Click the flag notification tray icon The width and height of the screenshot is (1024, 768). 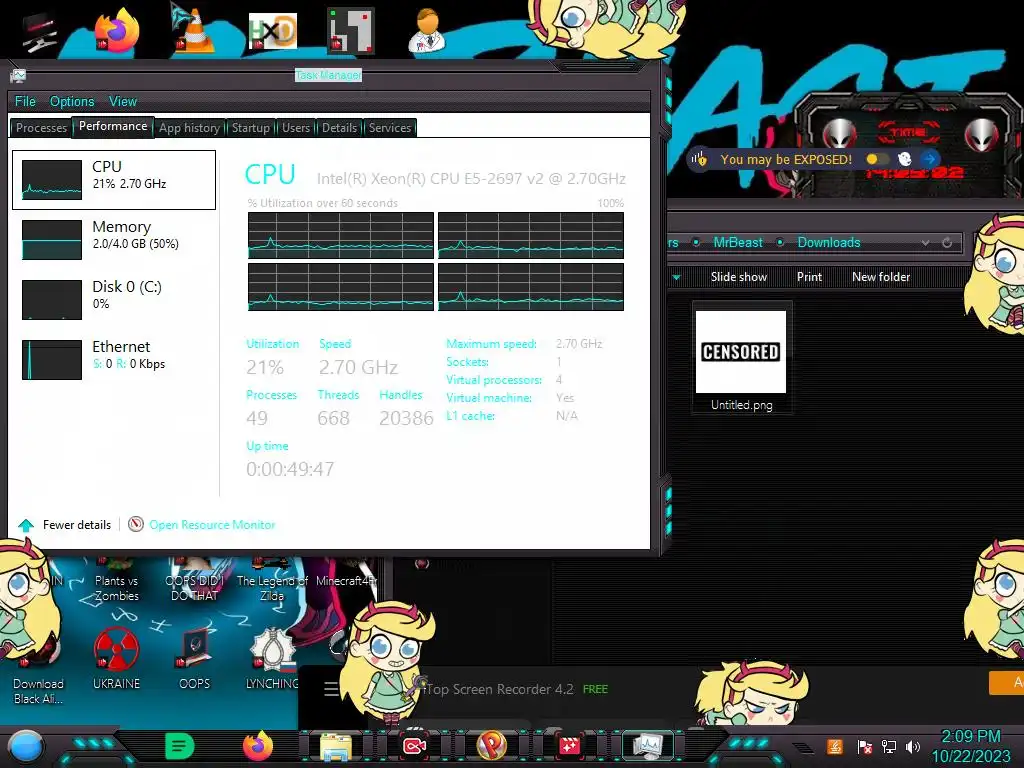pyautogui.click(x=864, y=747)
